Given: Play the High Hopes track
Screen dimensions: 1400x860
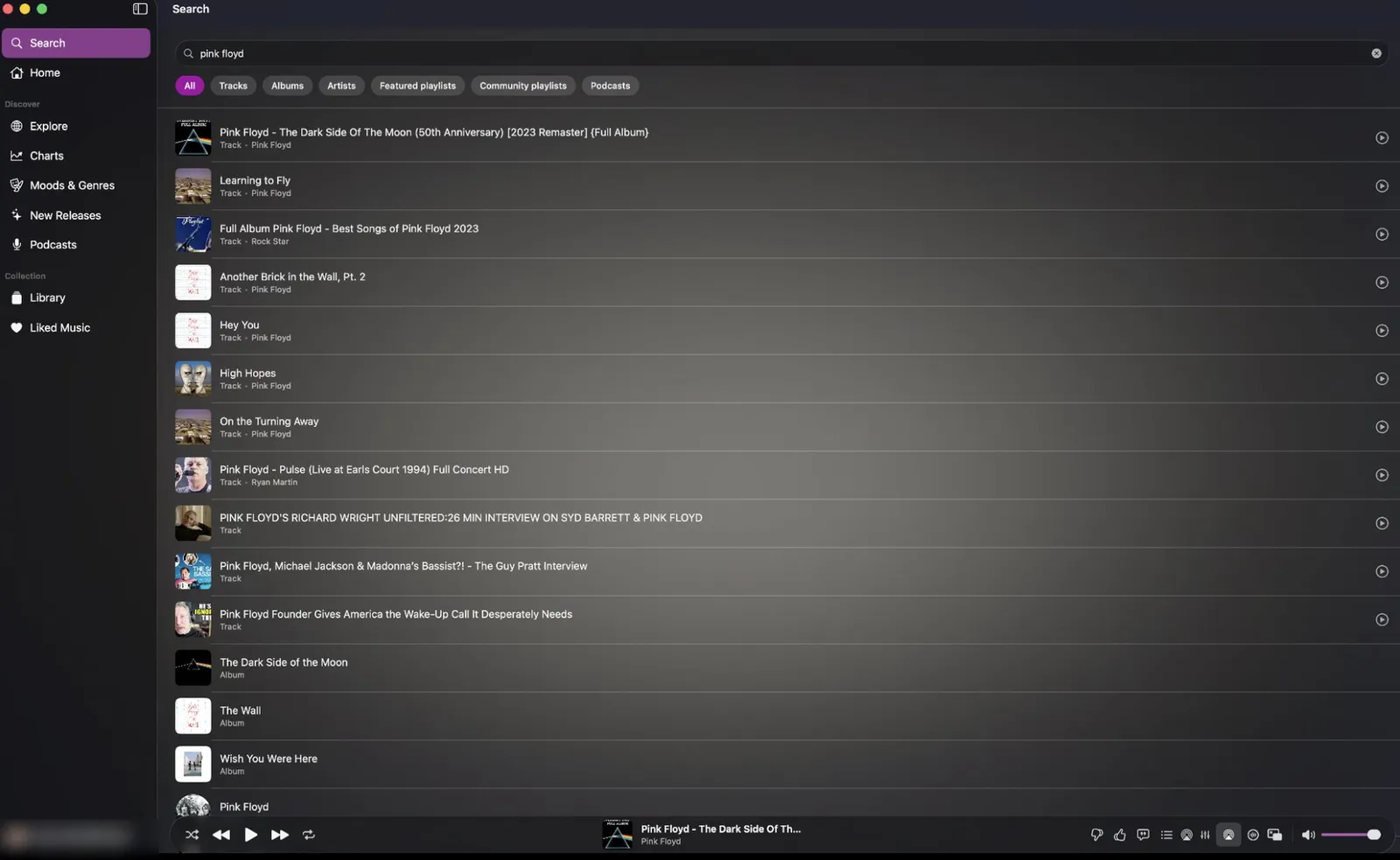Looking at the screenshot, I should 1382,379.
